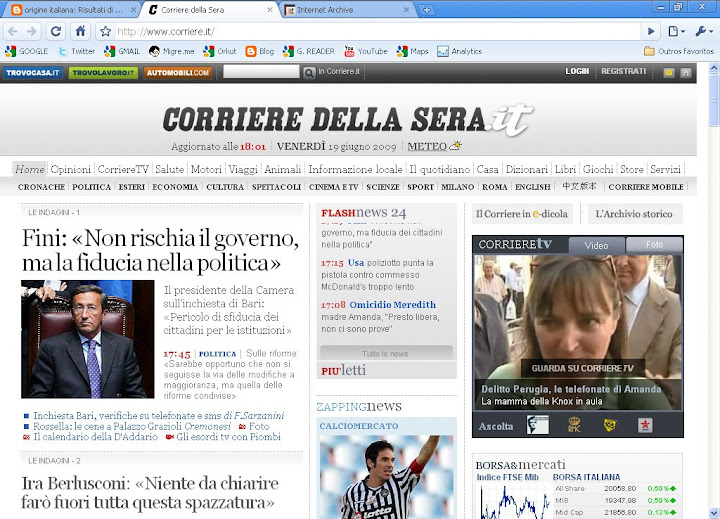The height and width of the screenshot is (519, 720).
Task: Open the new tab plus button
Action: pyautogui.click(x=427, y=10)
